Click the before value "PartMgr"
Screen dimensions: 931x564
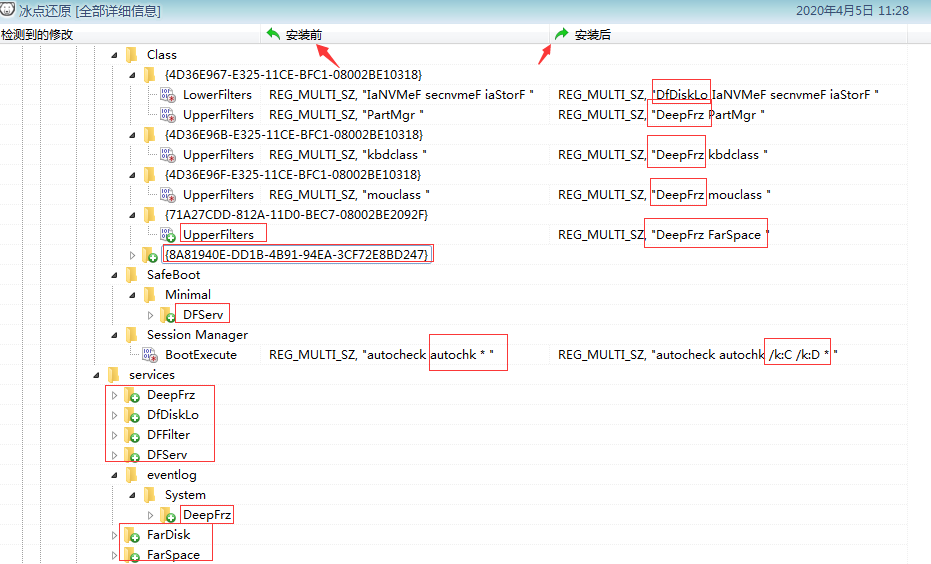click(x=393, y=115)
